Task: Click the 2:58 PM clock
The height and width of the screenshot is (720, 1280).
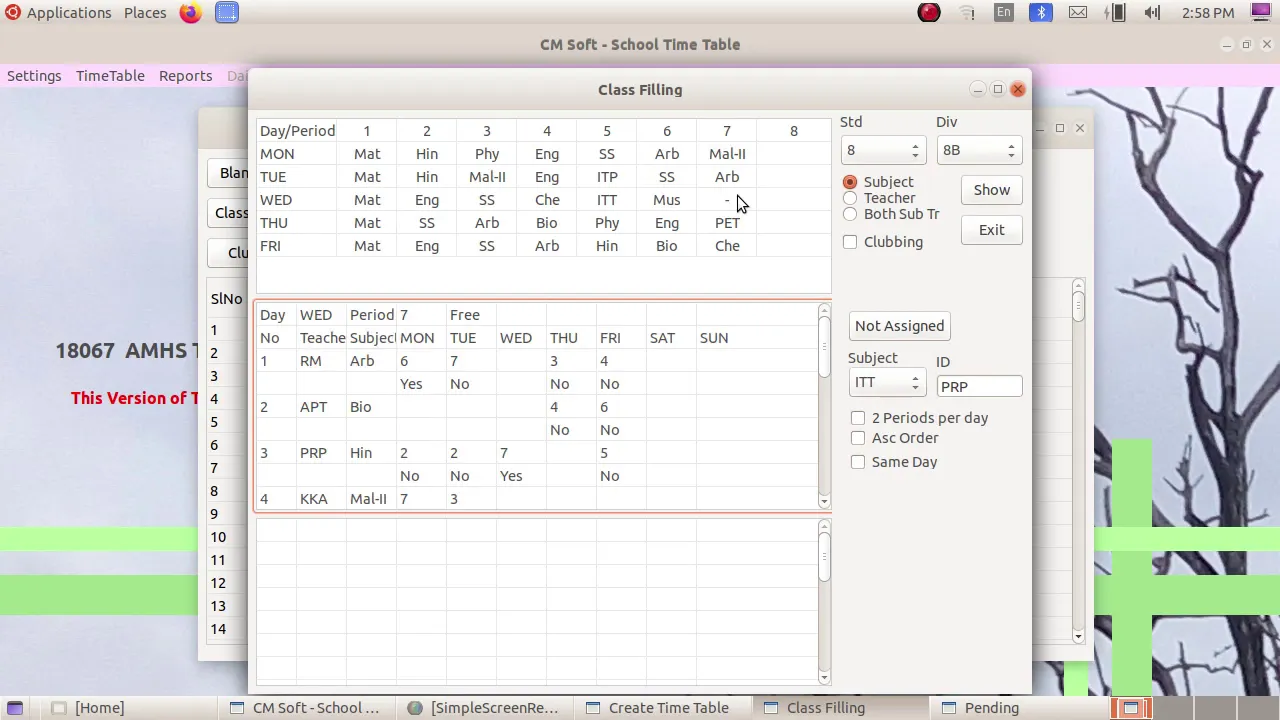Action: (x=1208, y=13)
